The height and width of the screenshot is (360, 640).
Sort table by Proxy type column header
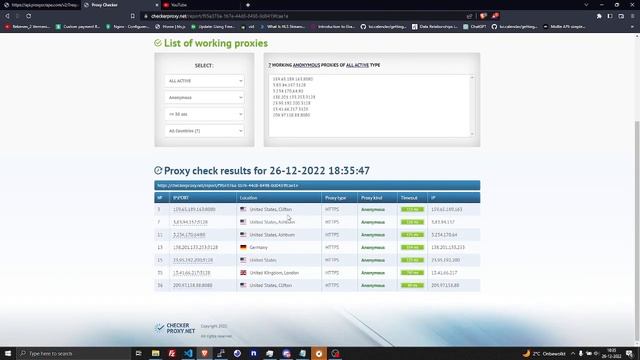coord(340,198)
